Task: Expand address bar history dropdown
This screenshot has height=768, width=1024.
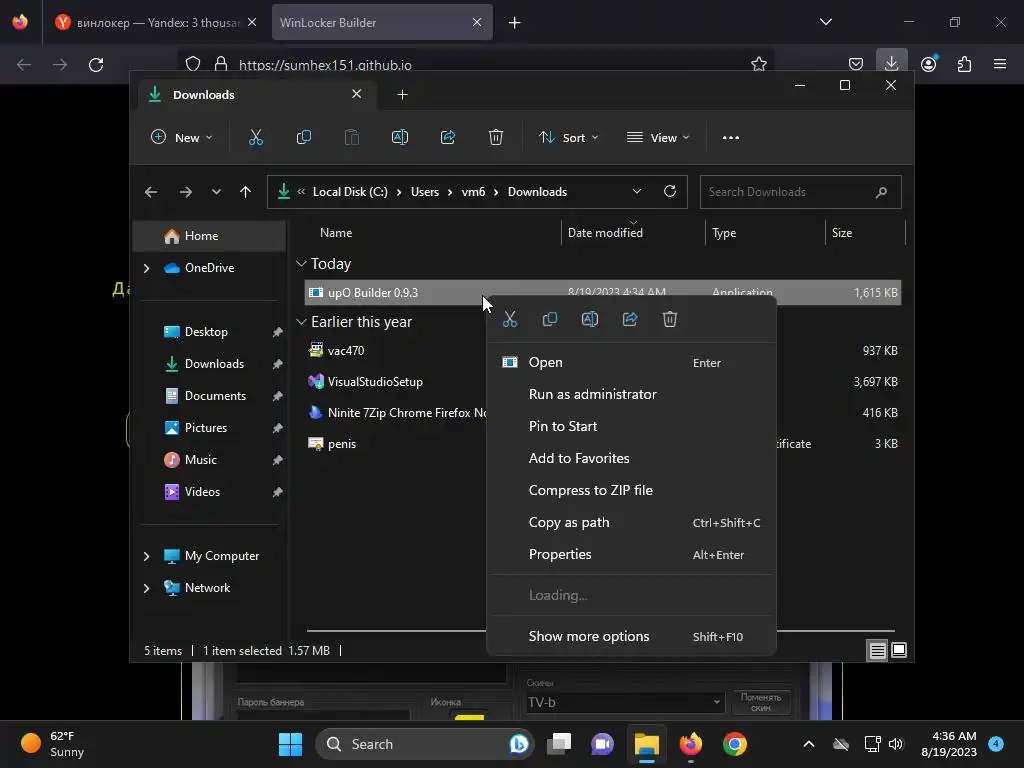Action: click(636, 191)
